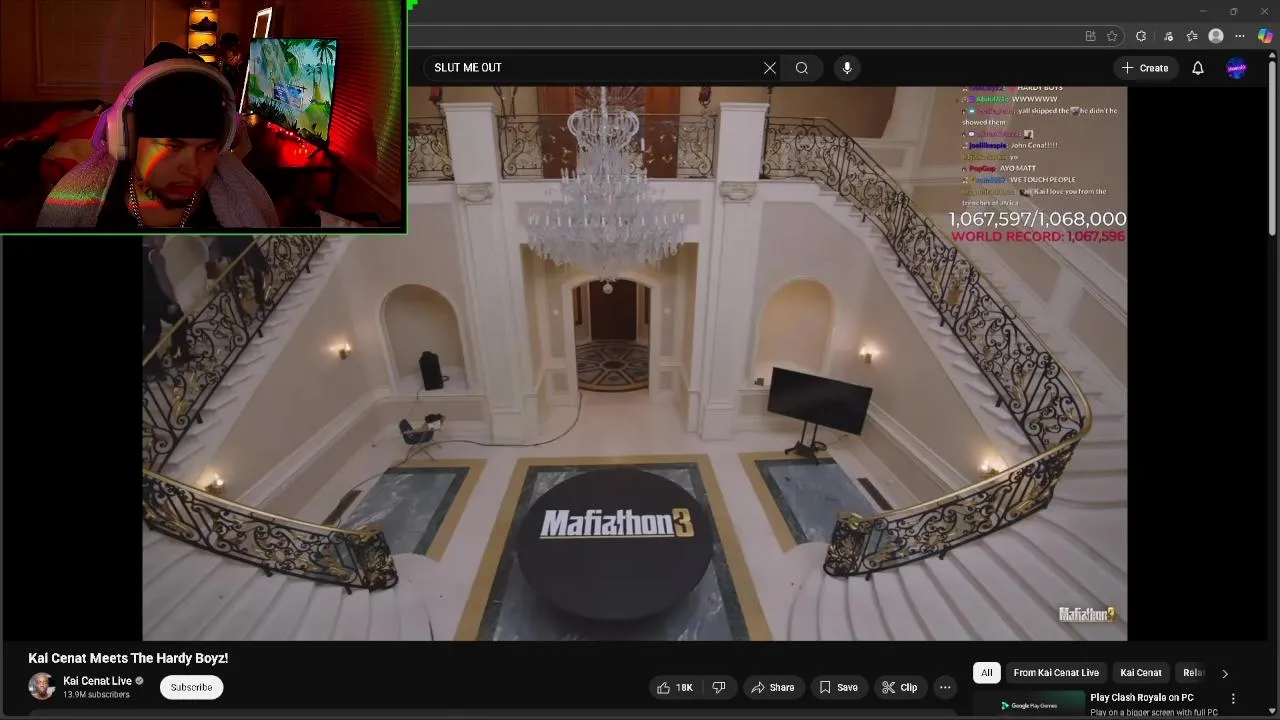Open browser profile icon
Viewport: 1280px width, 720px height.
coord(1216,36)
